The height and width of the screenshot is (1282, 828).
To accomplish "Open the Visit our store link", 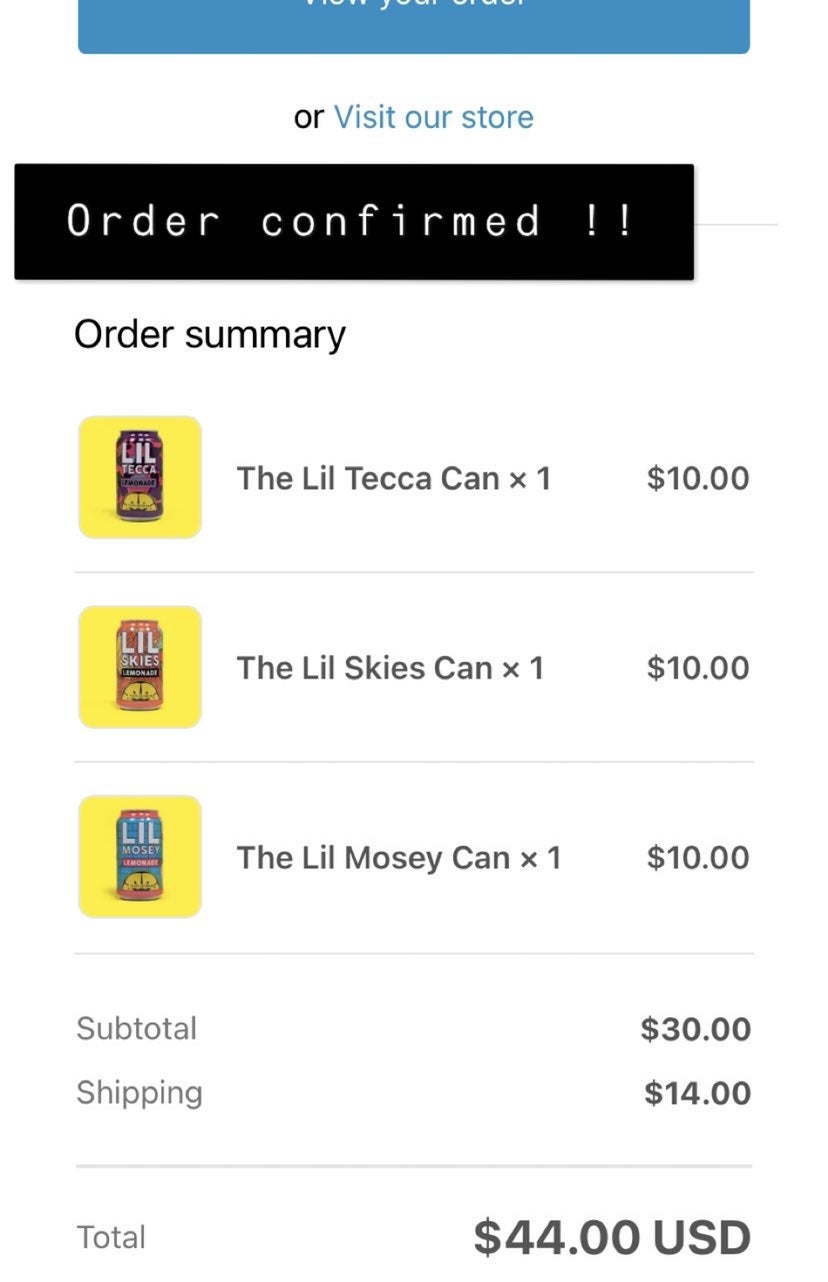I will click(433, 117).
